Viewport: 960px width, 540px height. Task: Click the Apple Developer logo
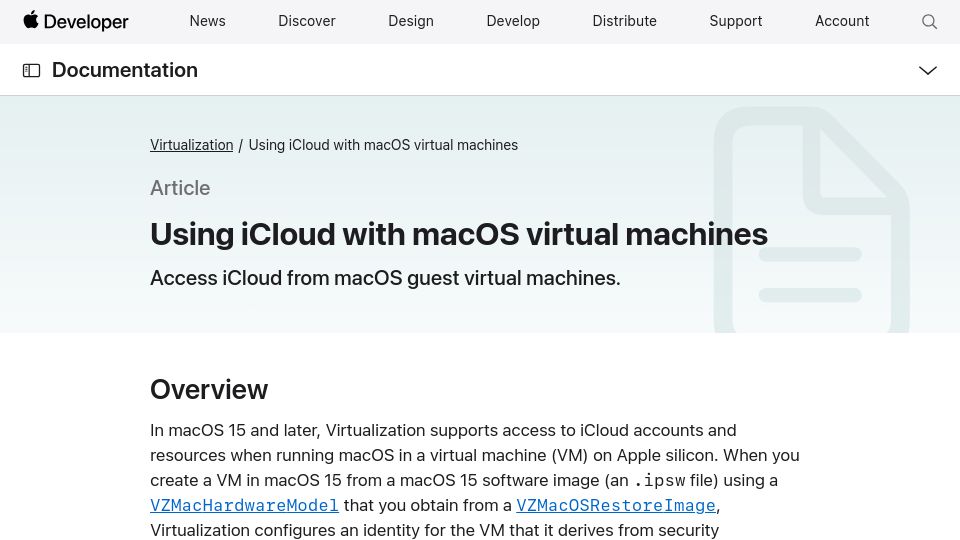pos(76,21)
